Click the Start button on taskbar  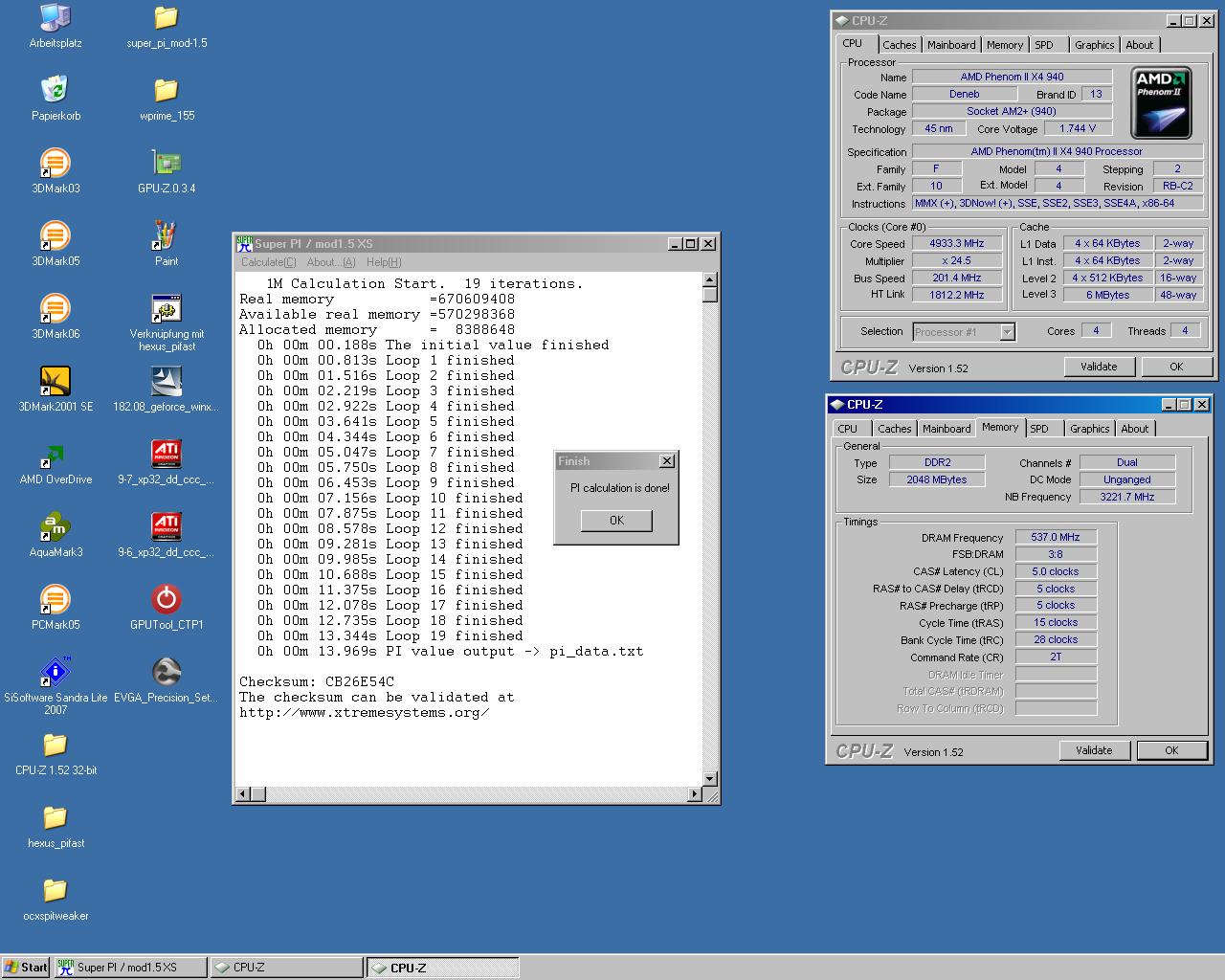(26, 967)
